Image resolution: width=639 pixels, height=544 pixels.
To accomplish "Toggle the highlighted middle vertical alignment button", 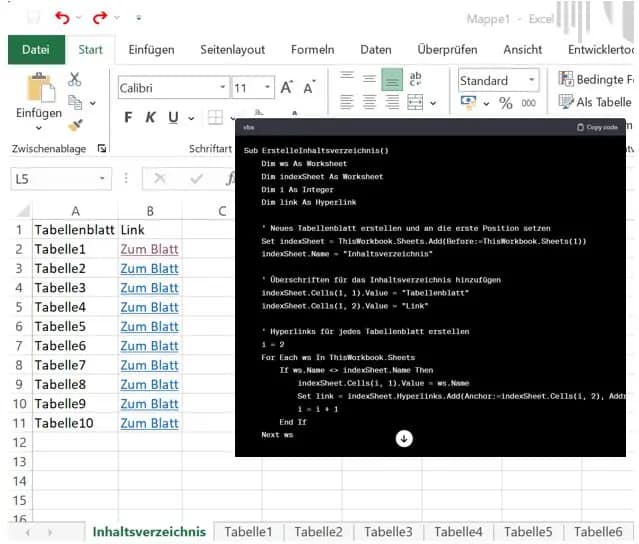I will pos(392,80).
